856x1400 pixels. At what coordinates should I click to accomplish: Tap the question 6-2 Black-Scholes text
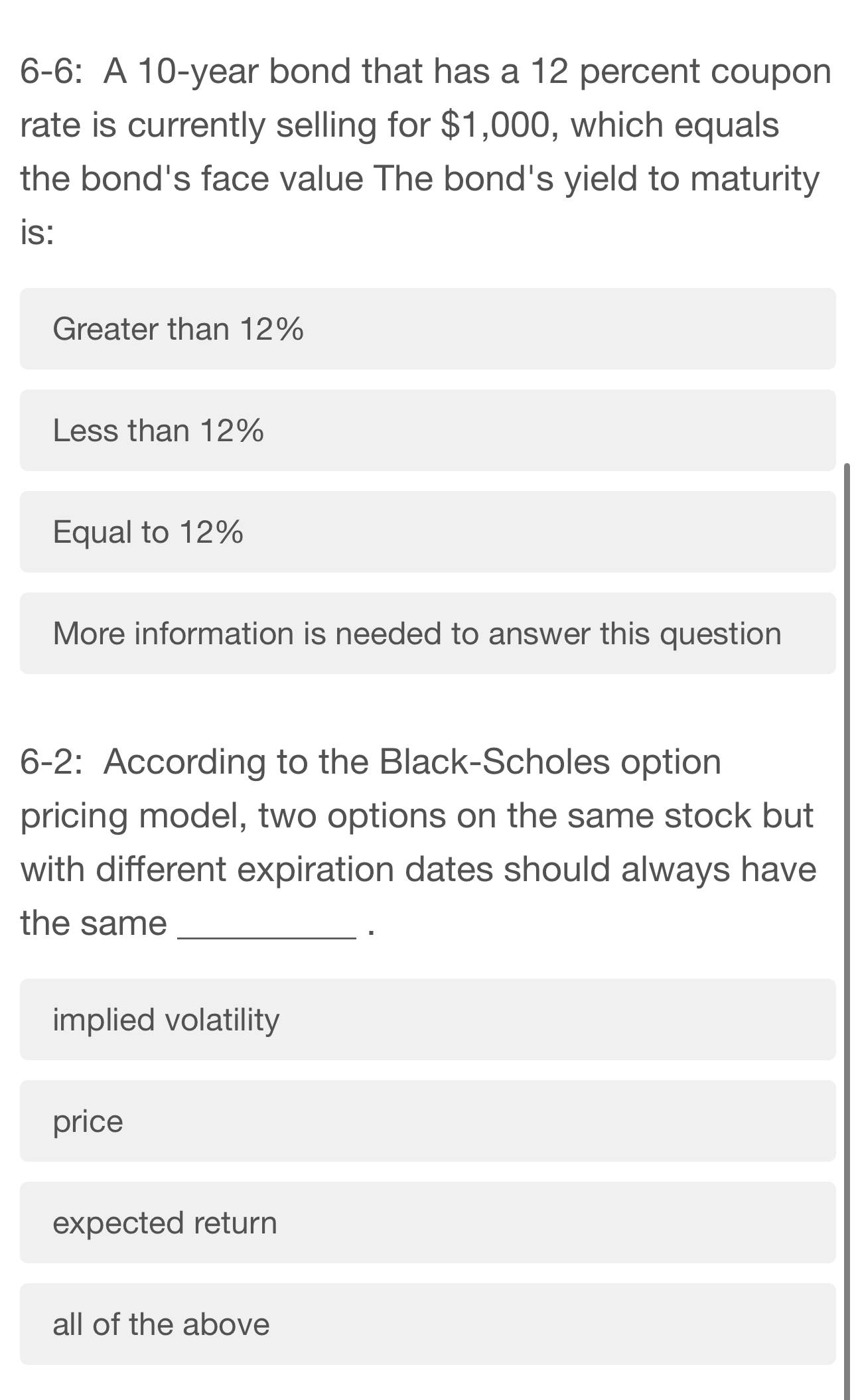click(418, 842)
